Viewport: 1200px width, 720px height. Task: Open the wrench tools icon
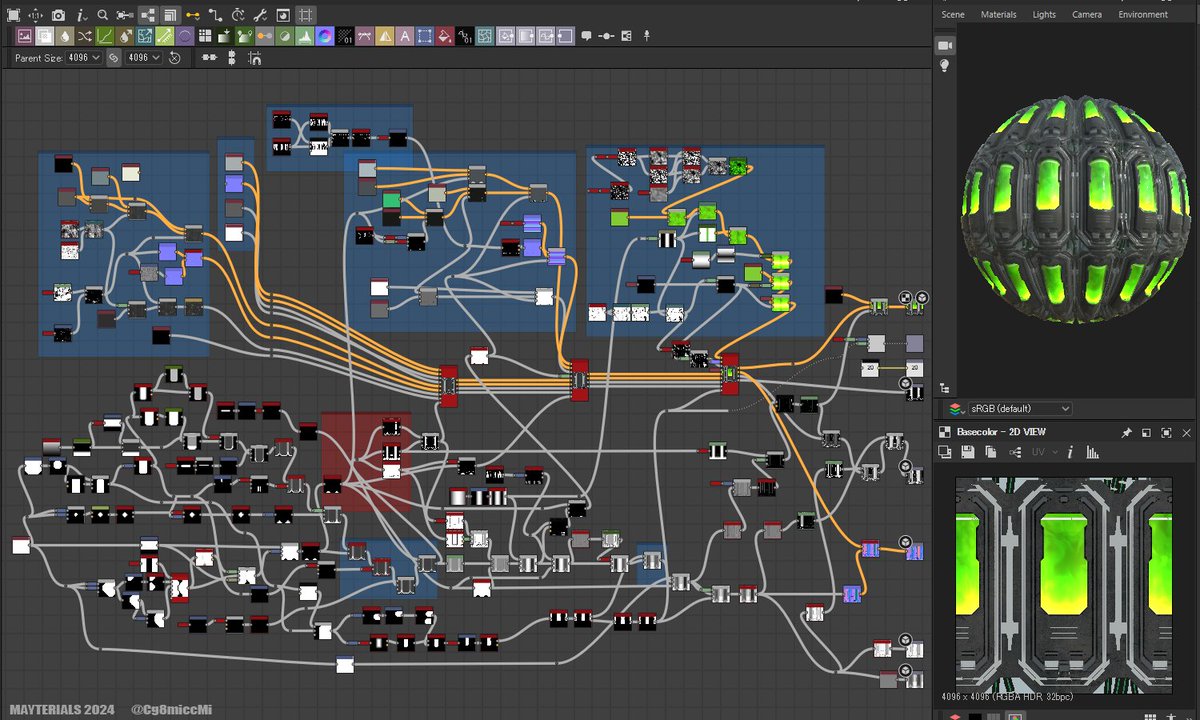pos(262,15)
